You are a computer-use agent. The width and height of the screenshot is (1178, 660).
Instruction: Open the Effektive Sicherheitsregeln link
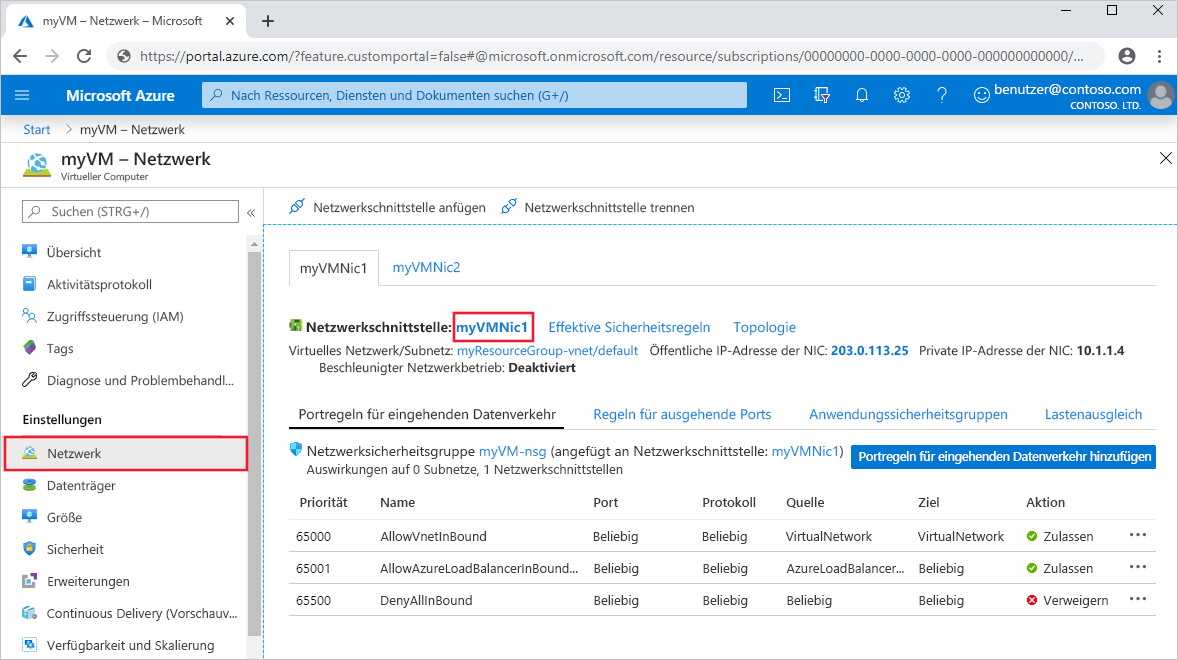(629, 327)
